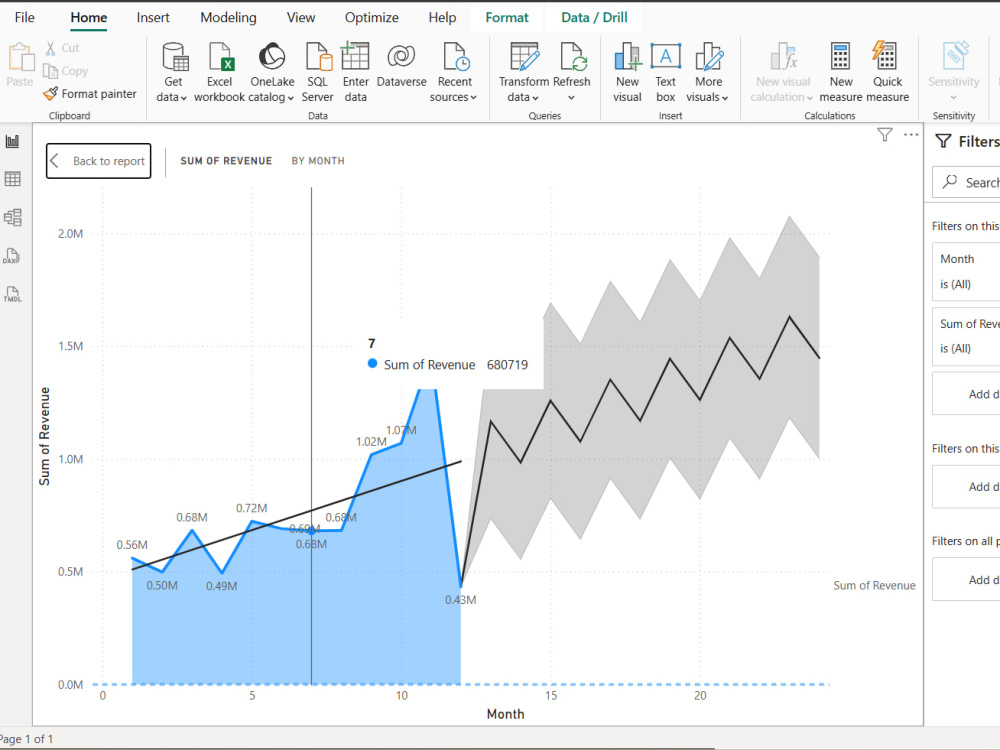Click the New measure icon
This screenshot has width=1000, height=750.
841,56
